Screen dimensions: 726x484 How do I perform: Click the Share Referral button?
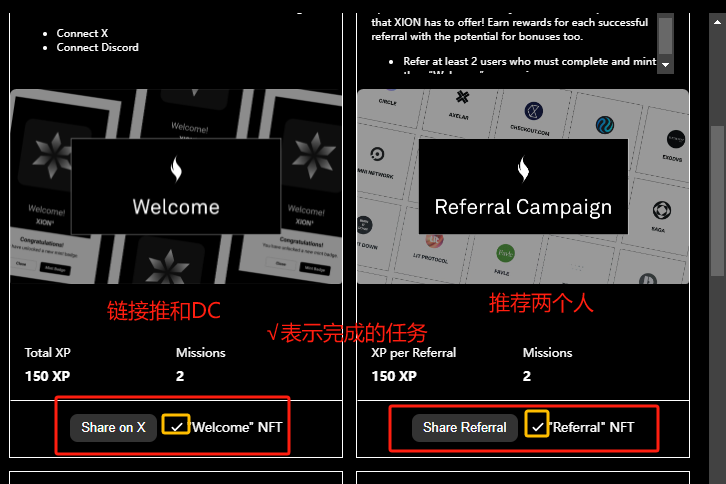464,427
